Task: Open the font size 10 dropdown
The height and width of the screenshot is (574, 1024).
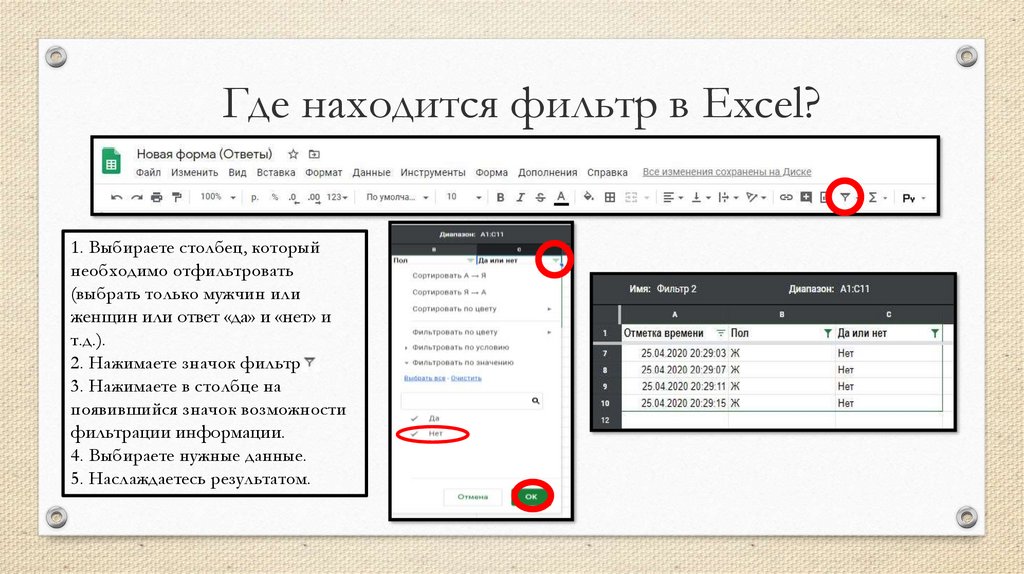Action: click(x=464, y=197)
